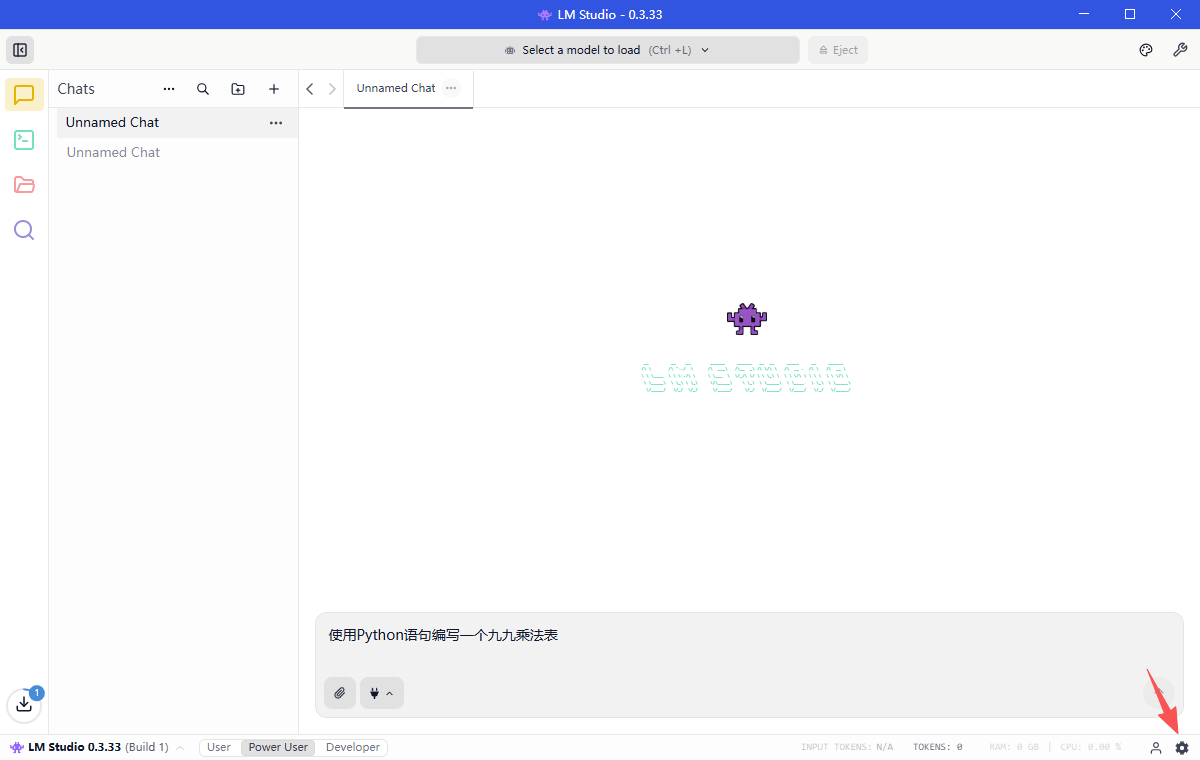Open Discover with the magnifier sidebar icon
The height and width of the screenshot is (760, 1200).
[x=24, y=230]
